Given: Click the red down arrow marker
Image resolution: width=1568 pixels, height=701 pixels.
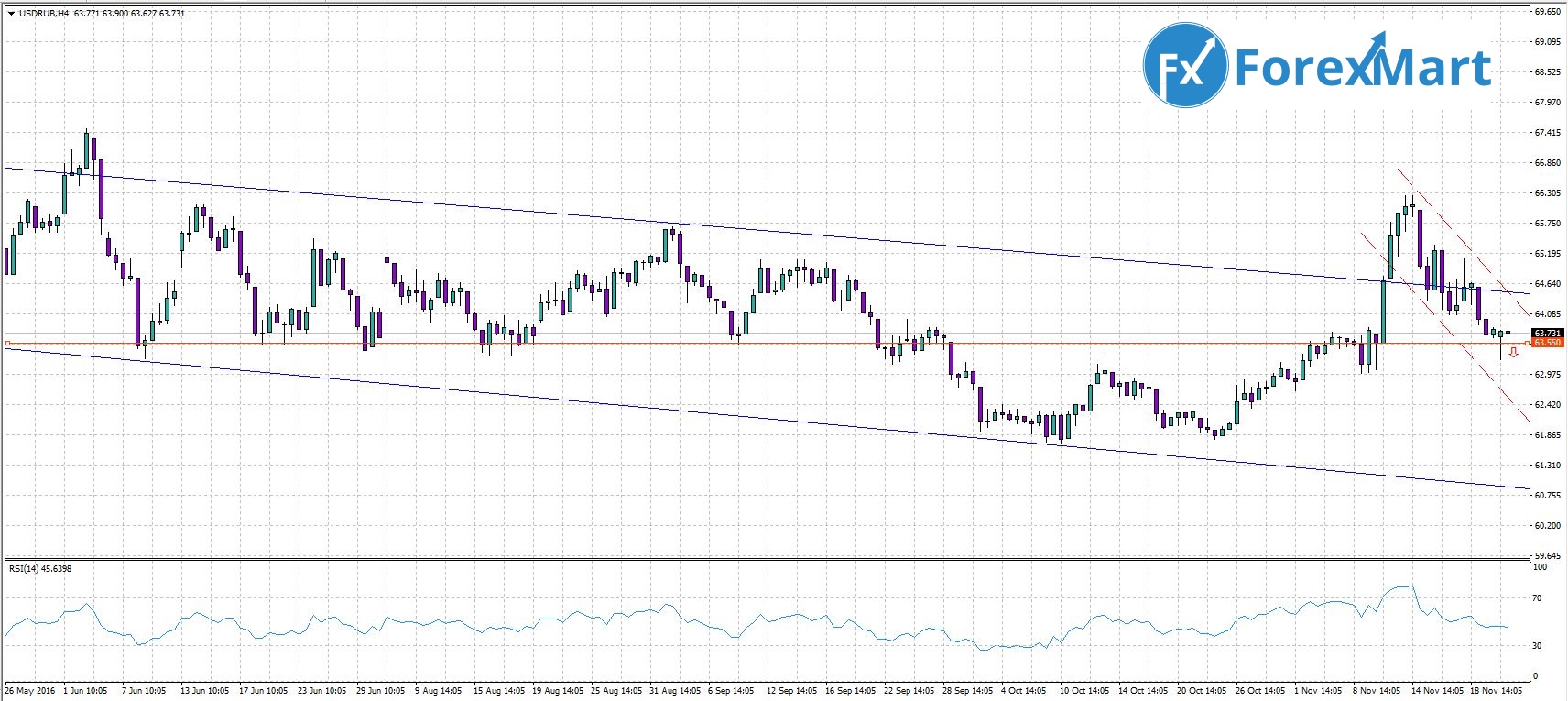Looking at the screenshot, I should coord(1513,352).
